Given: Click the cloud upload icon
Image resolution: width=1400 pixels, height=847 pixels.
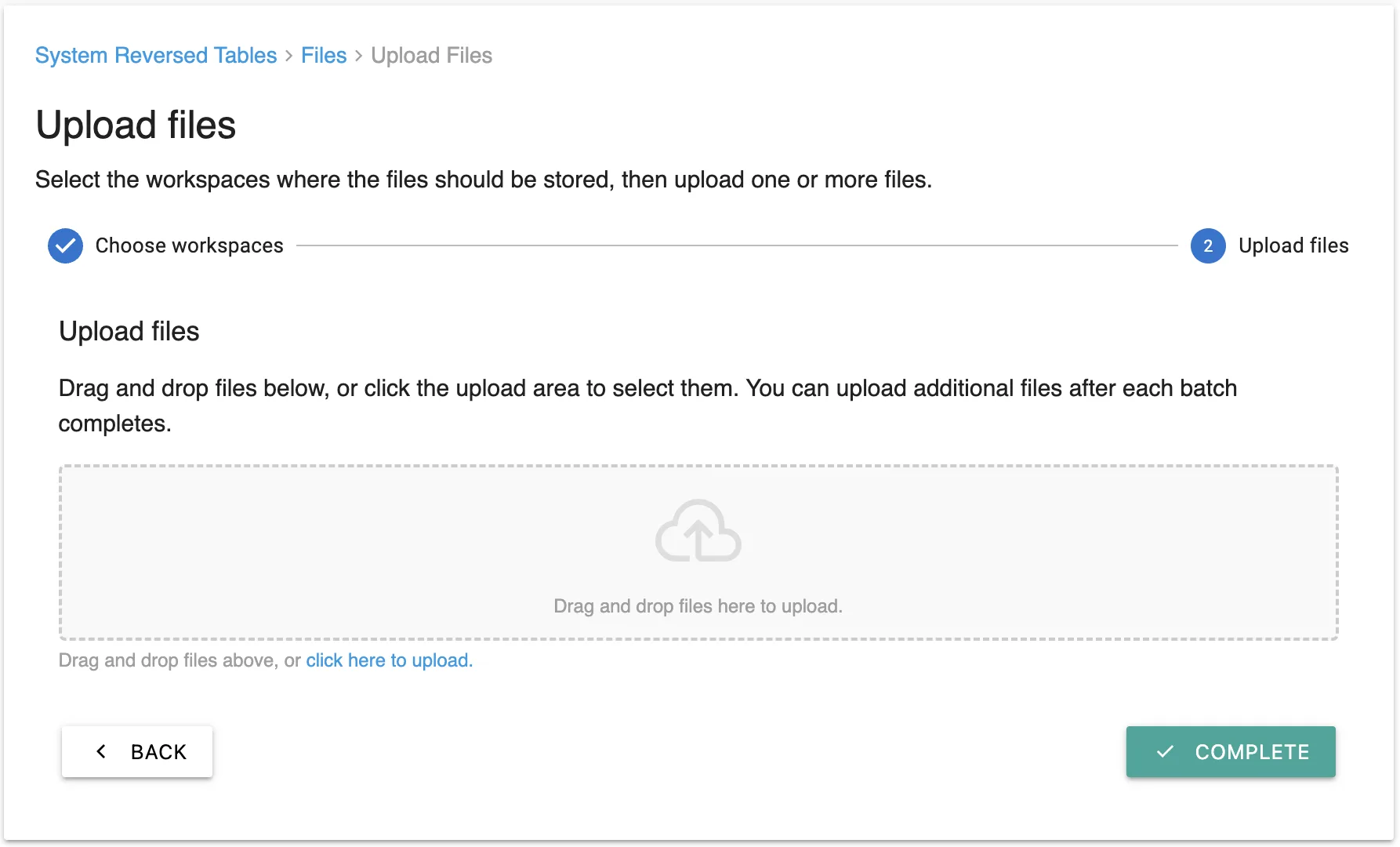Looking at the screenshot, I should (x=698, y=531).
